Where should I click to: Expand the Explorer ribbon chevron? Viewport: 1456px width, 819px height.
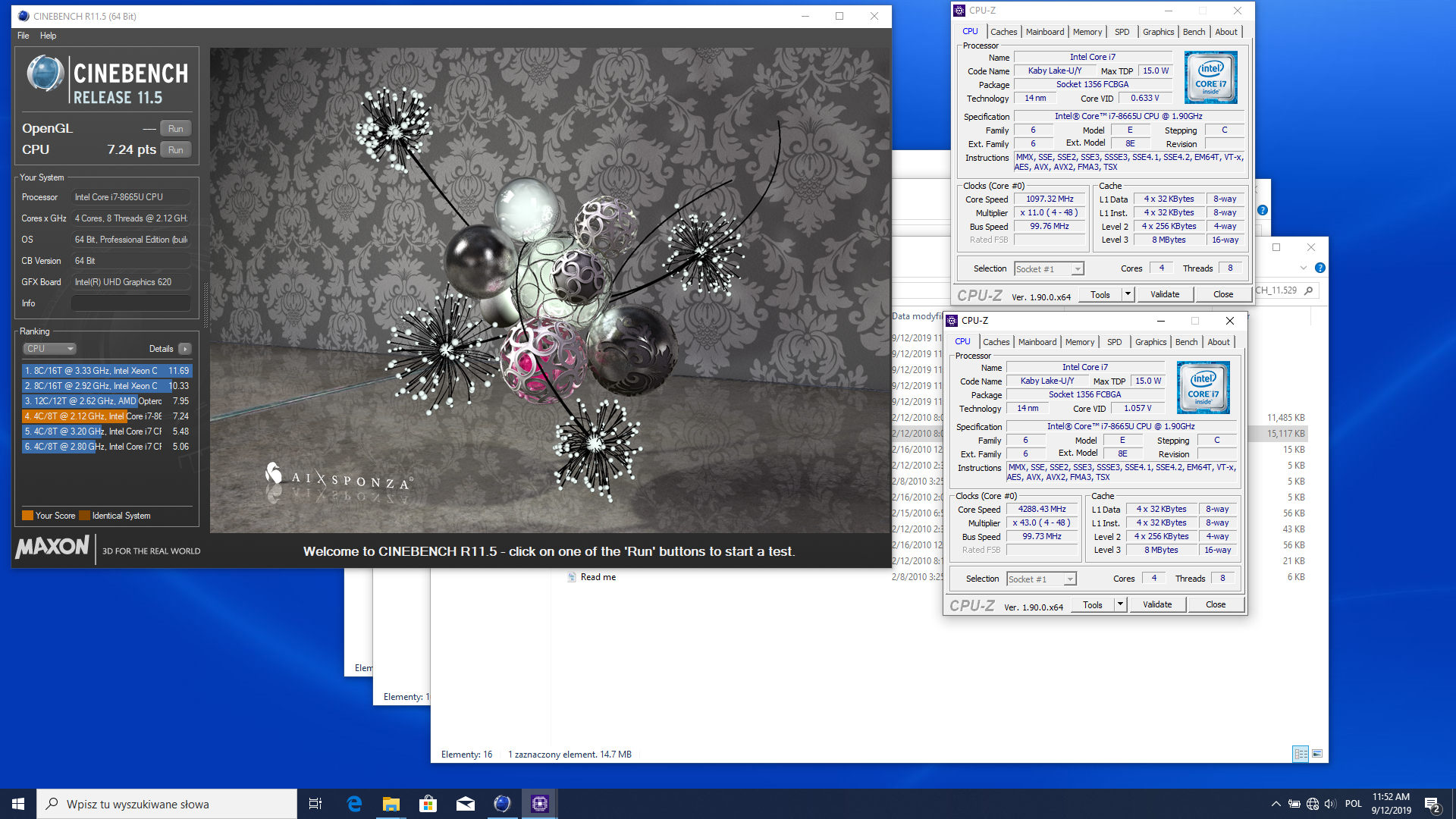1304,268
